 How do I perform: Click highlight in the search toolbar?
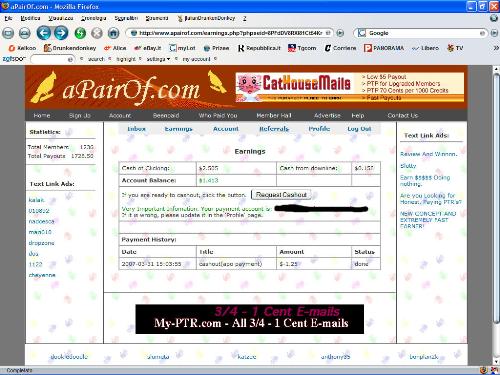(x=126, y=59)
